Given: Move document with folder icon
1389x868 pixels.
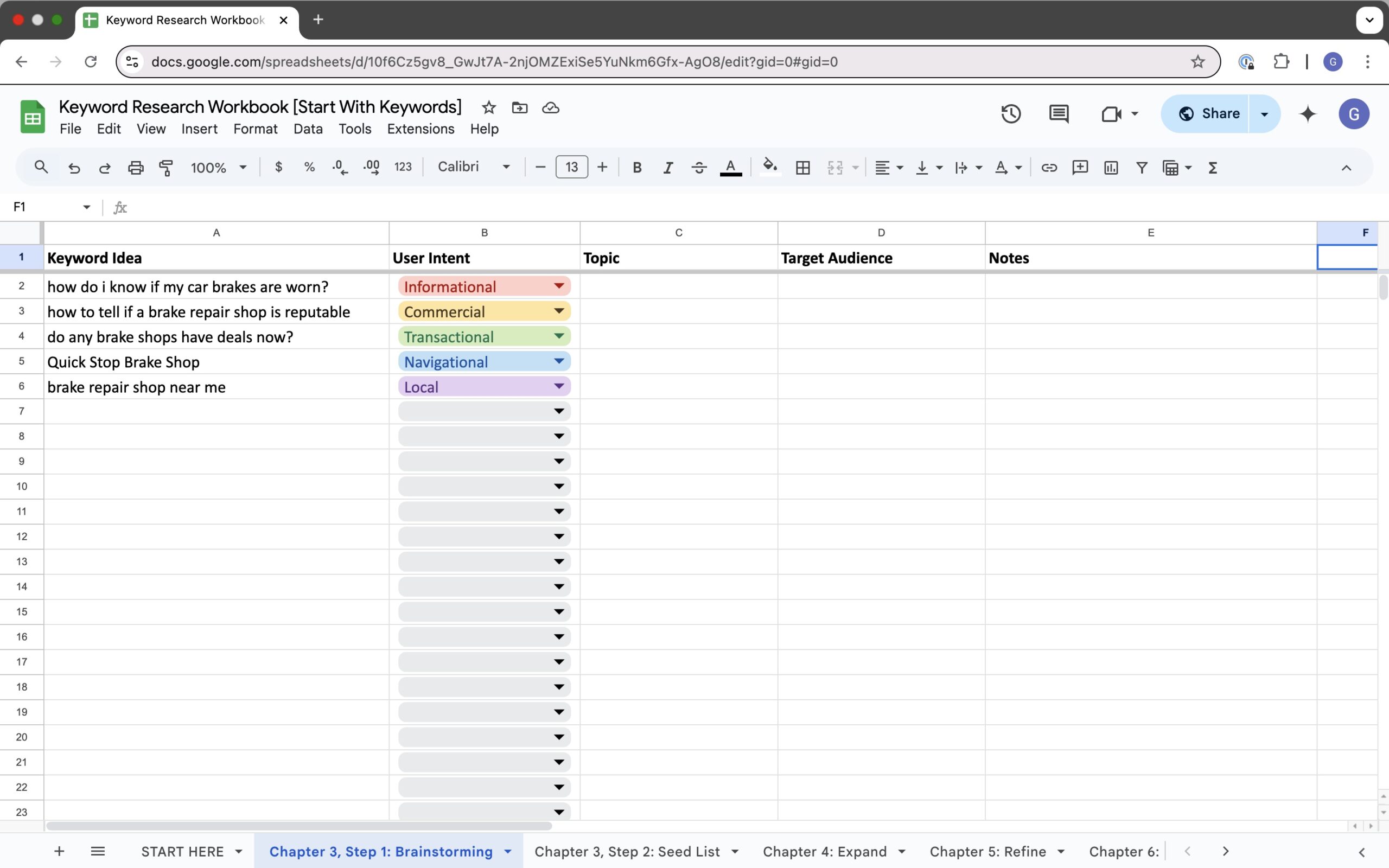Looking at the screenshot, I should click(519, 107).
